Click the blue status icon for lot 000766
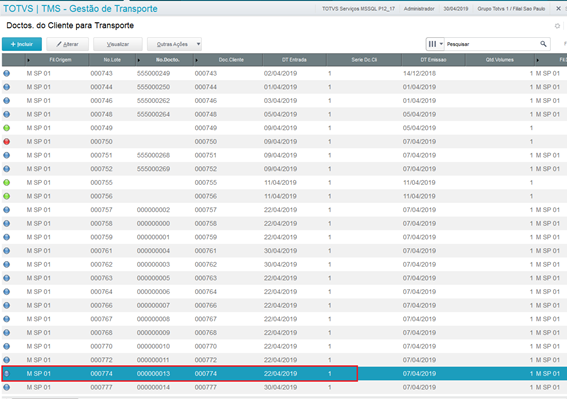567x399 pixels. click(7, 305)
